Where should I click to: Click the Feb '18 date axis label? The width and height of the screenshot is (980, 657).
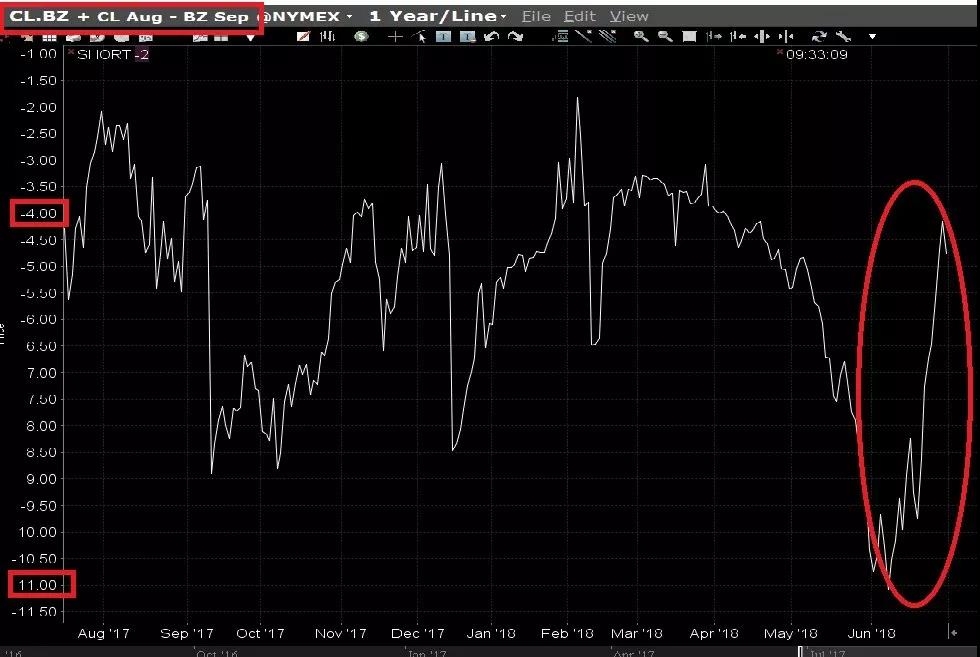point(567,633)
